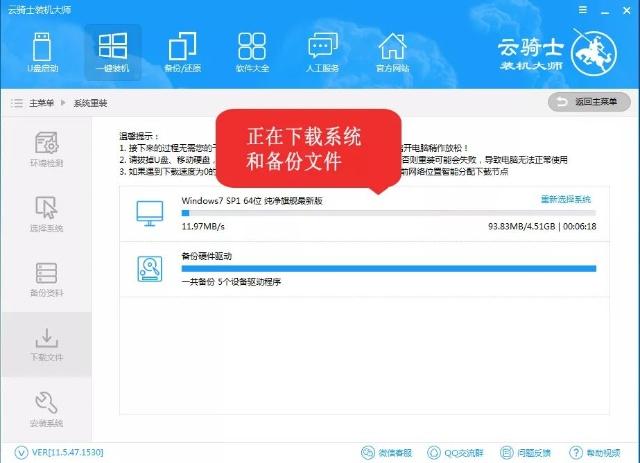The image size is (640, 463).
Task: Open 人工服务 support chat
Action: tap(322, 52)
